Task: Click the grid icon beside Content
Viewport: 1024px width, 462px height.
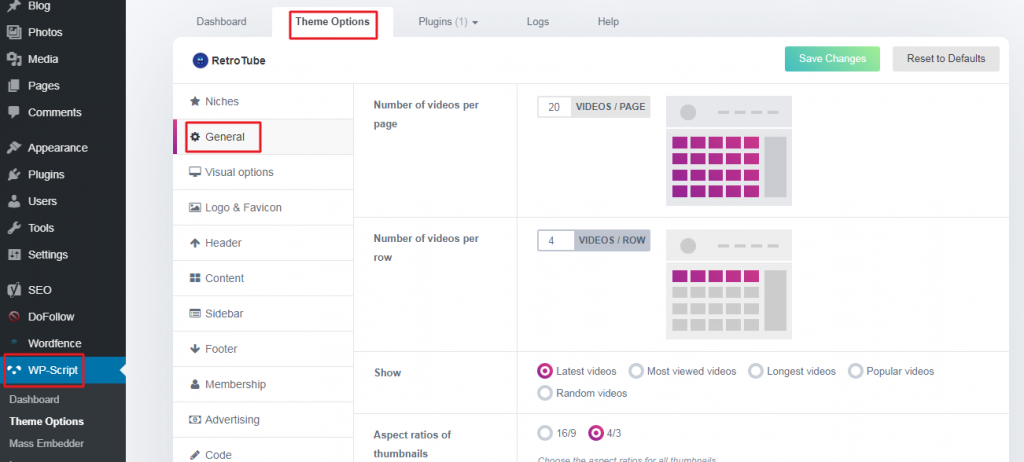Action: coord(195,278)
